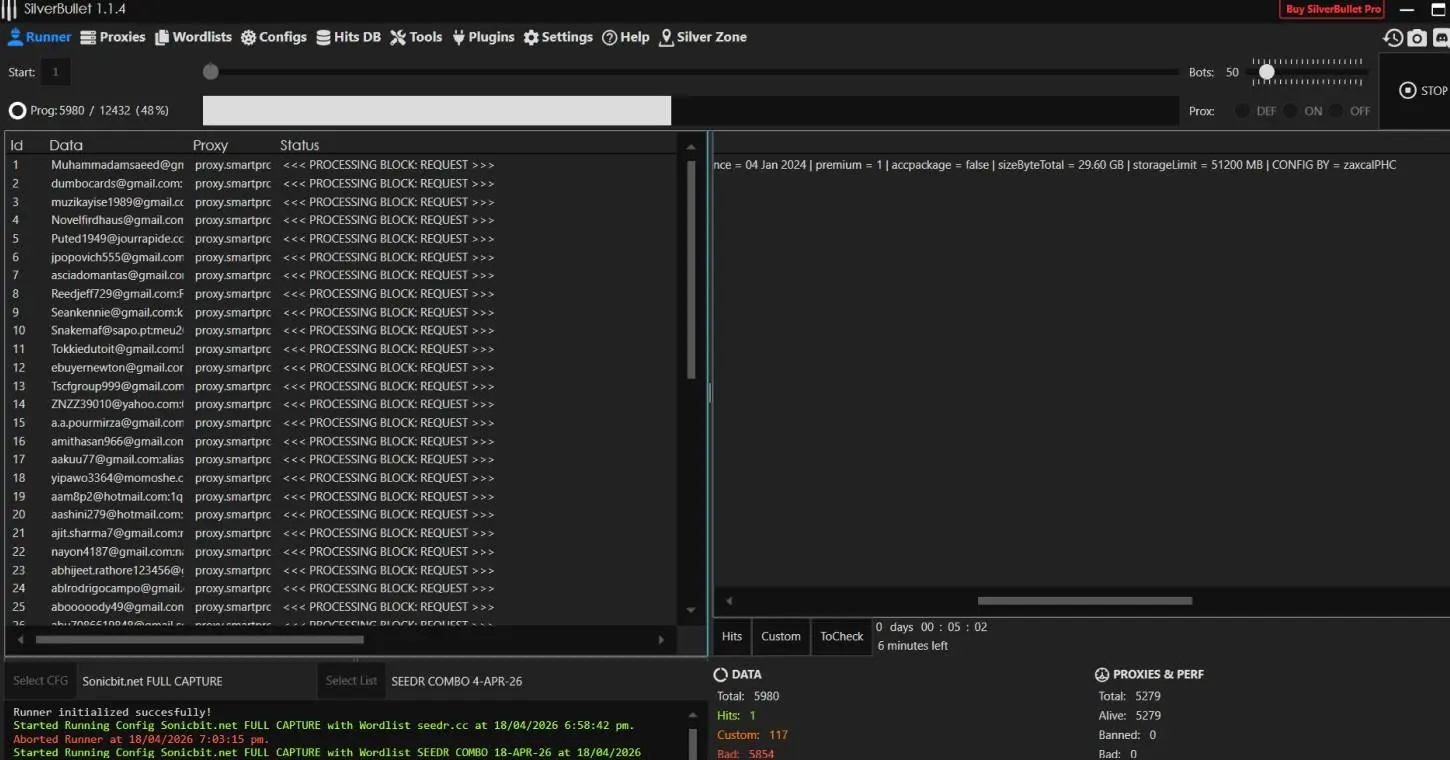Click the hits panel horizontal scrollbar thumb
Image resolution: width=1450 pixels, height=760 pixels.
[1085, 601]
